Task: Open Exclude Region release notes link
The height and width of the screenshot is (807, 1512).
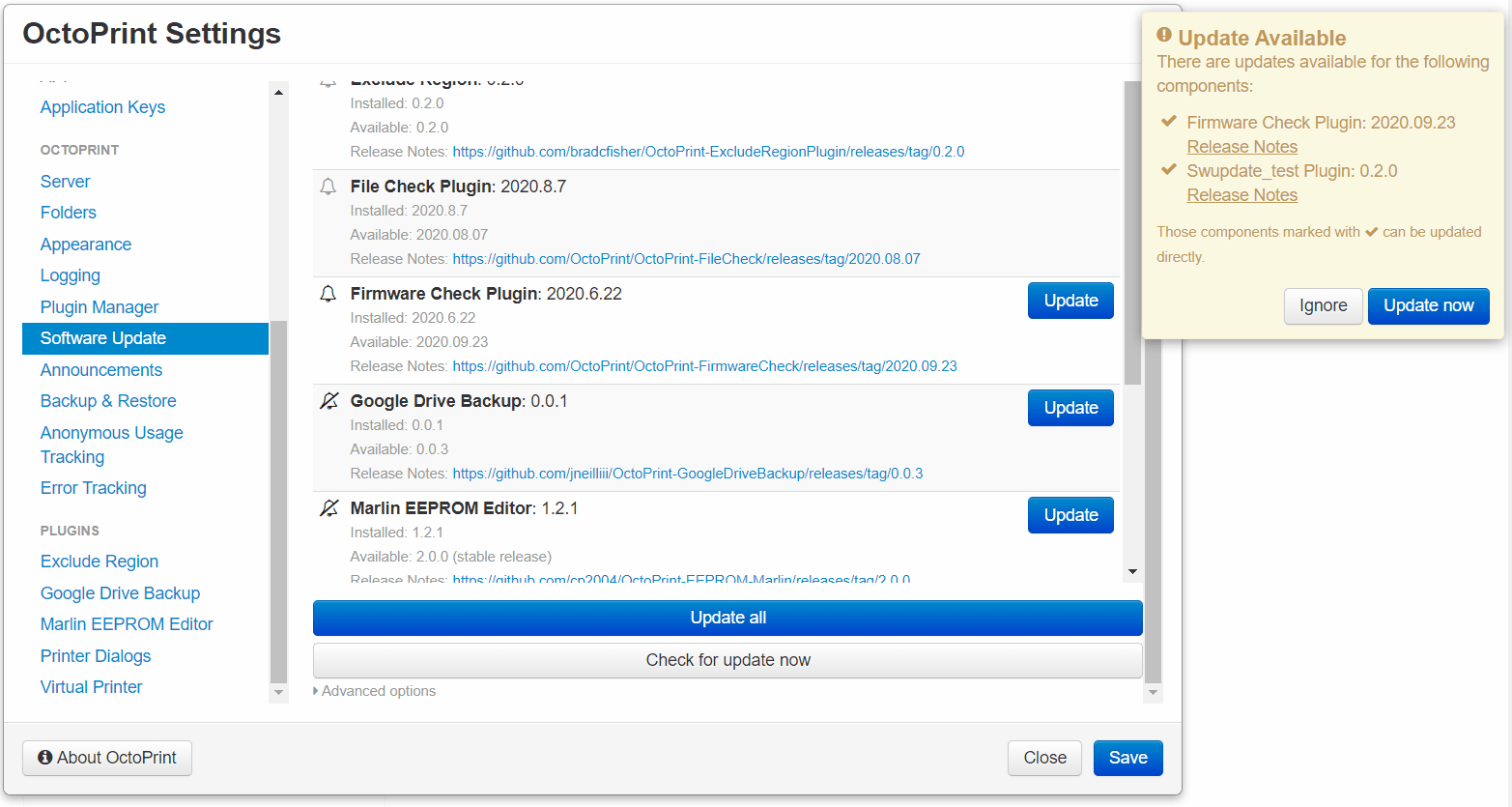Action: [708, 152]
